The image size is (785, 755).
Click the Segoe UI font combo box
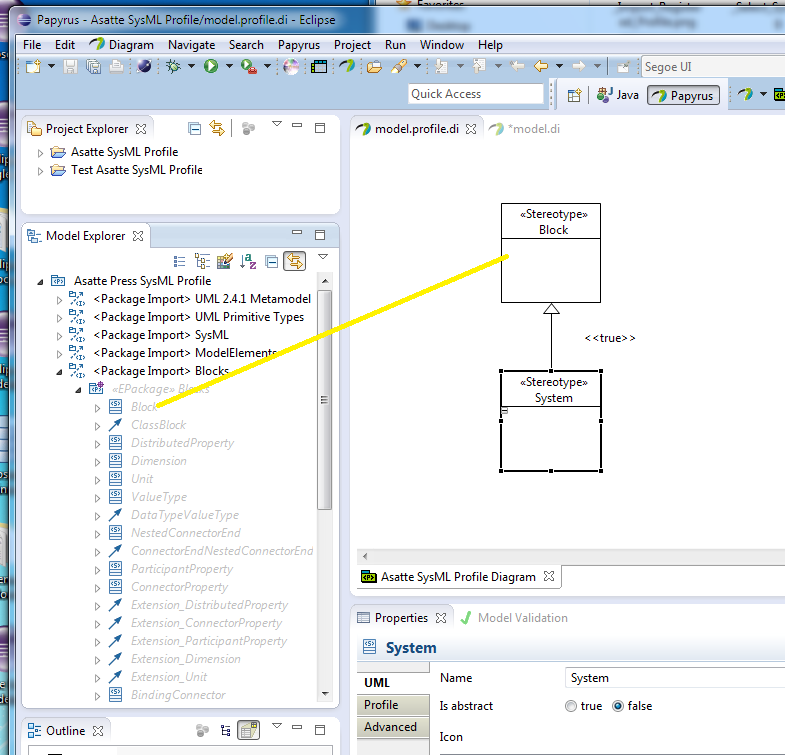tap(712, 67)
